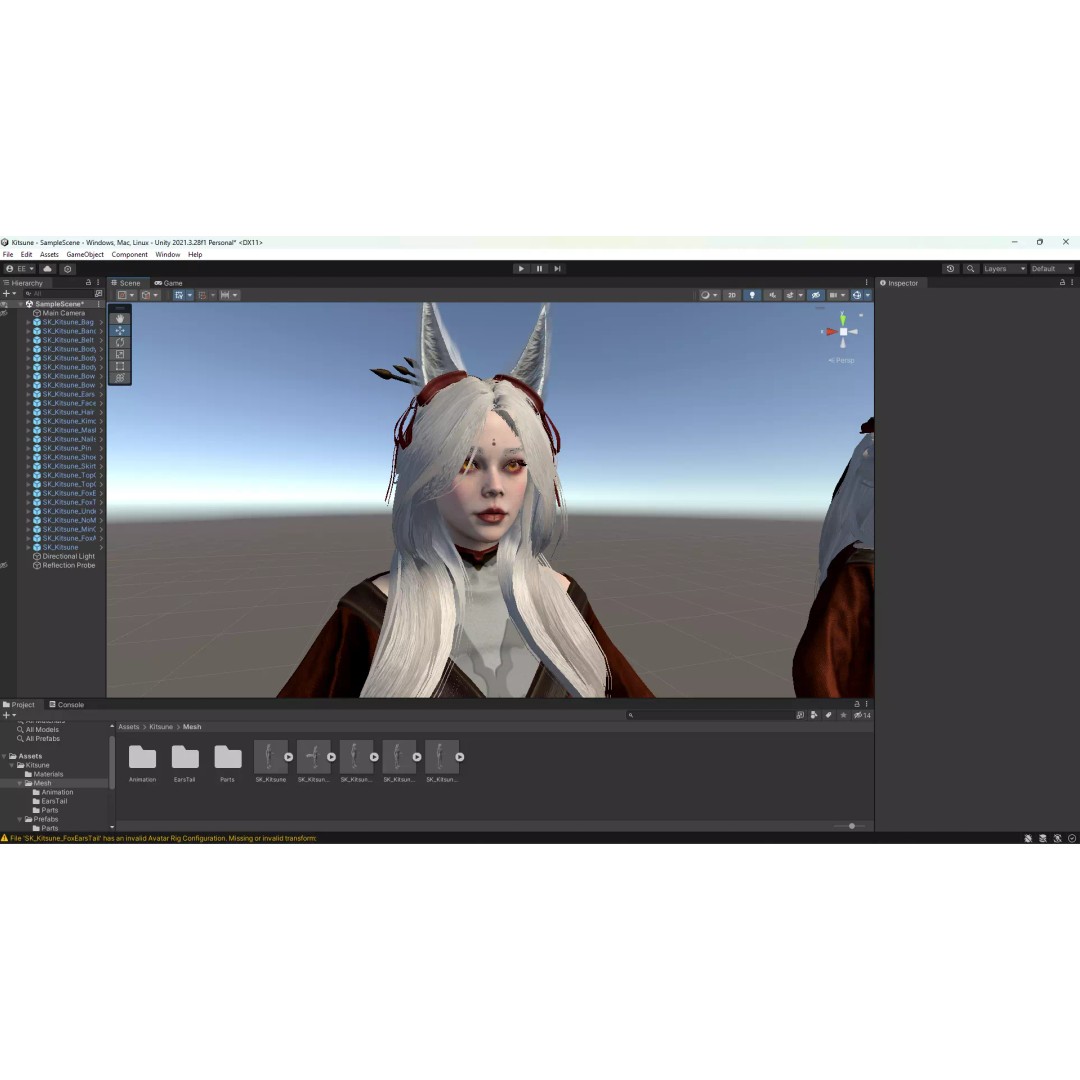This screenshot has height=1080, width=1080.
Task: Go to Kitsune in breadcrumb path
Action: tap(160, 727)
